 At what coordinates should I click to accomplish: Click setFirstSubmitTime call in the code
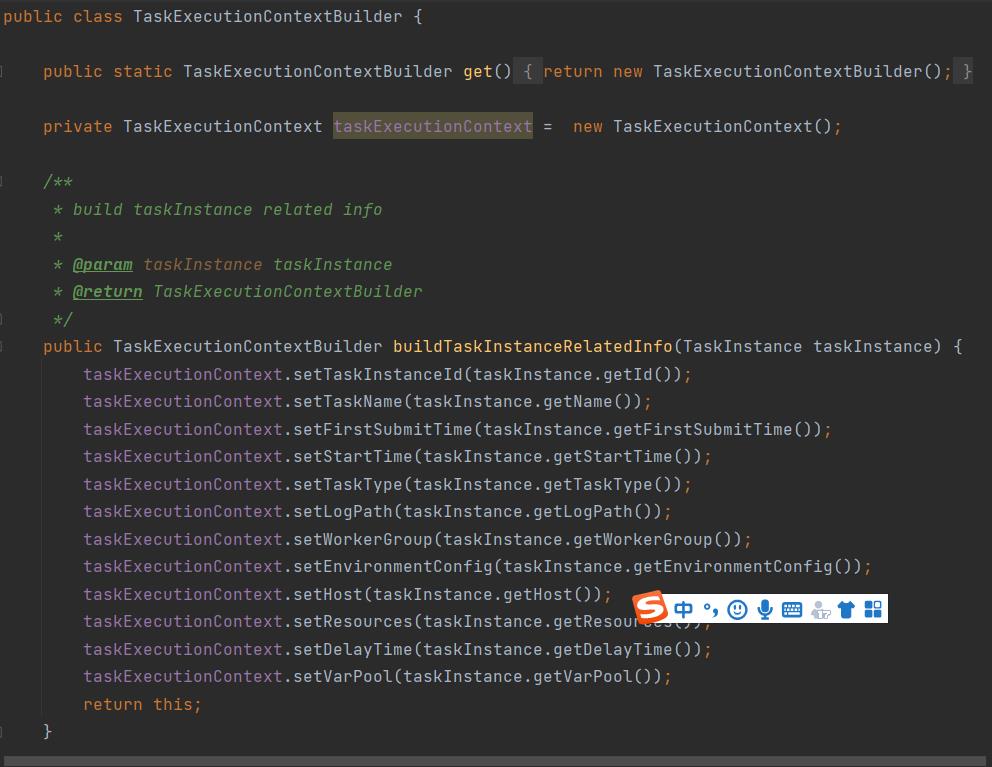click(383, 430)
